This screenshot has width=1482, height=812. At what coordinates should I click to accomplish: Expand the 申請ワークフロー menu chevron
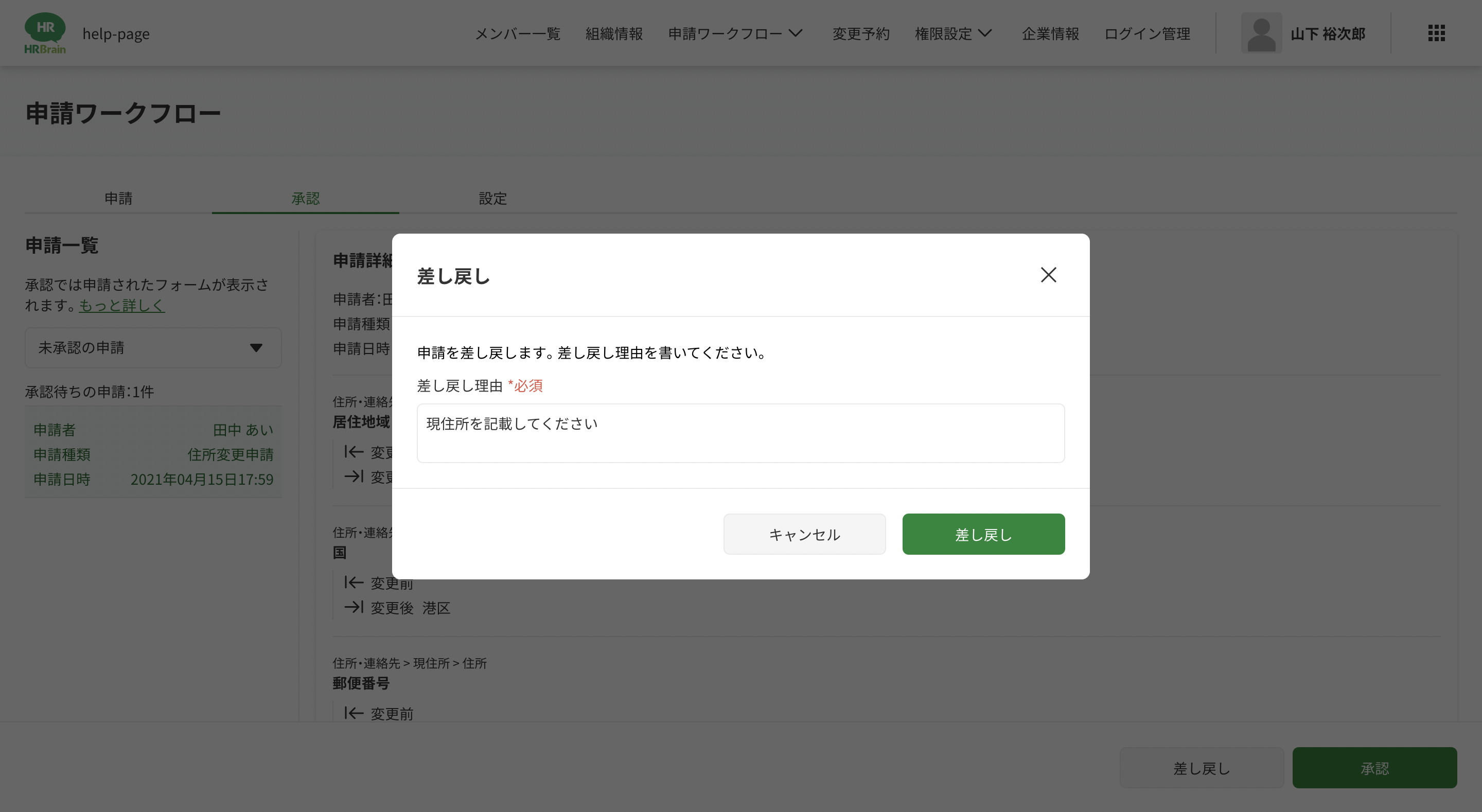pyautogui.click(x=796, y=33)
